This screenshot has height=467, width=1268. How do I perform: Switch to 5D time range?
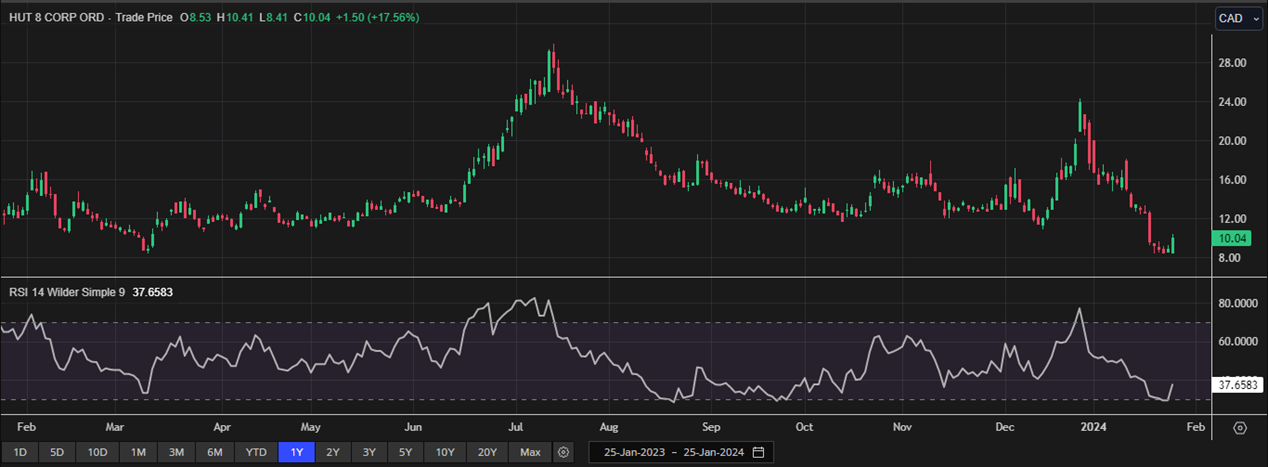coord(57,452)
